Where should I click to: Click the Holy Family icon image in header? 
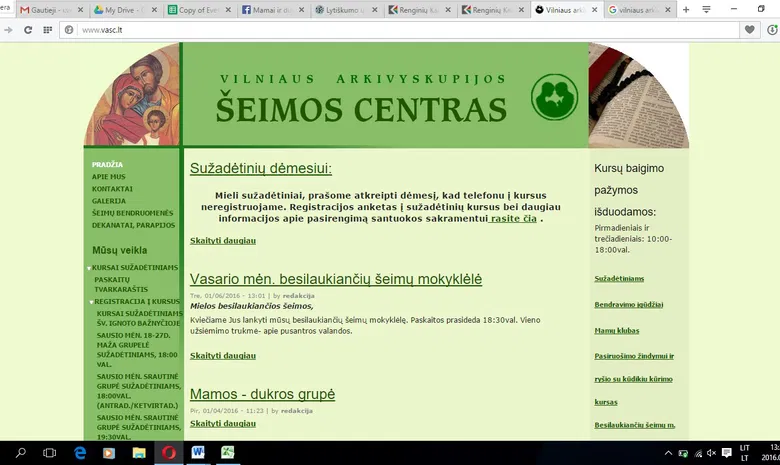[131, 94]
